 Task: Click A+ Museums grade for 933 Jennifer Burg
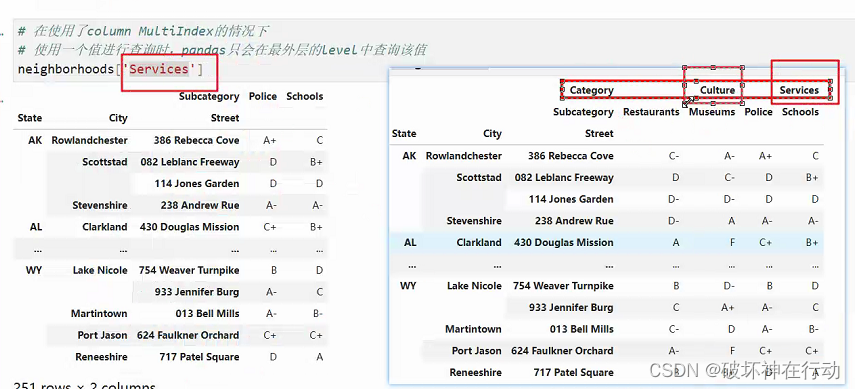click(x=728, y=308)
